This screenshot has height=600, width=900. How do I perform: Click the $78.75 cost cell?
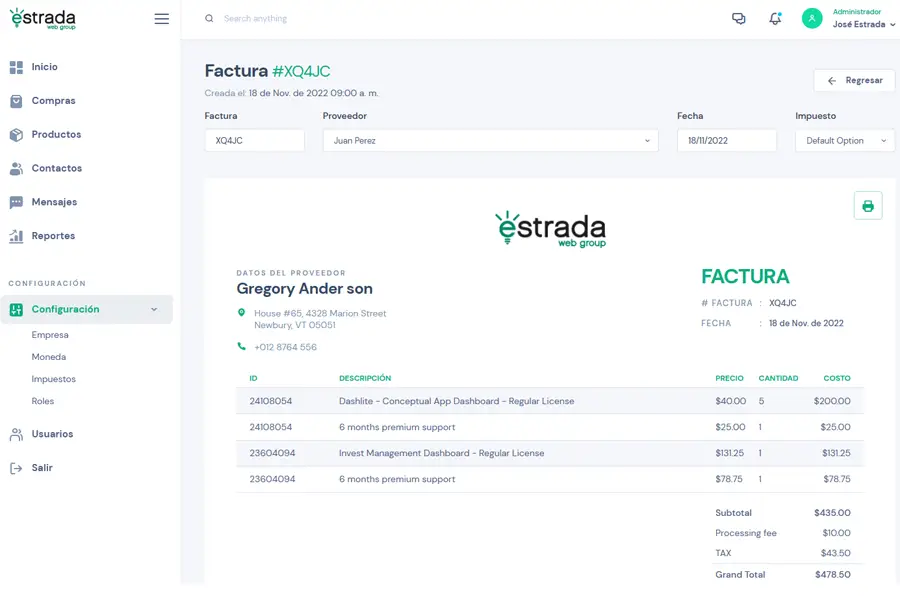coord(837,479)
